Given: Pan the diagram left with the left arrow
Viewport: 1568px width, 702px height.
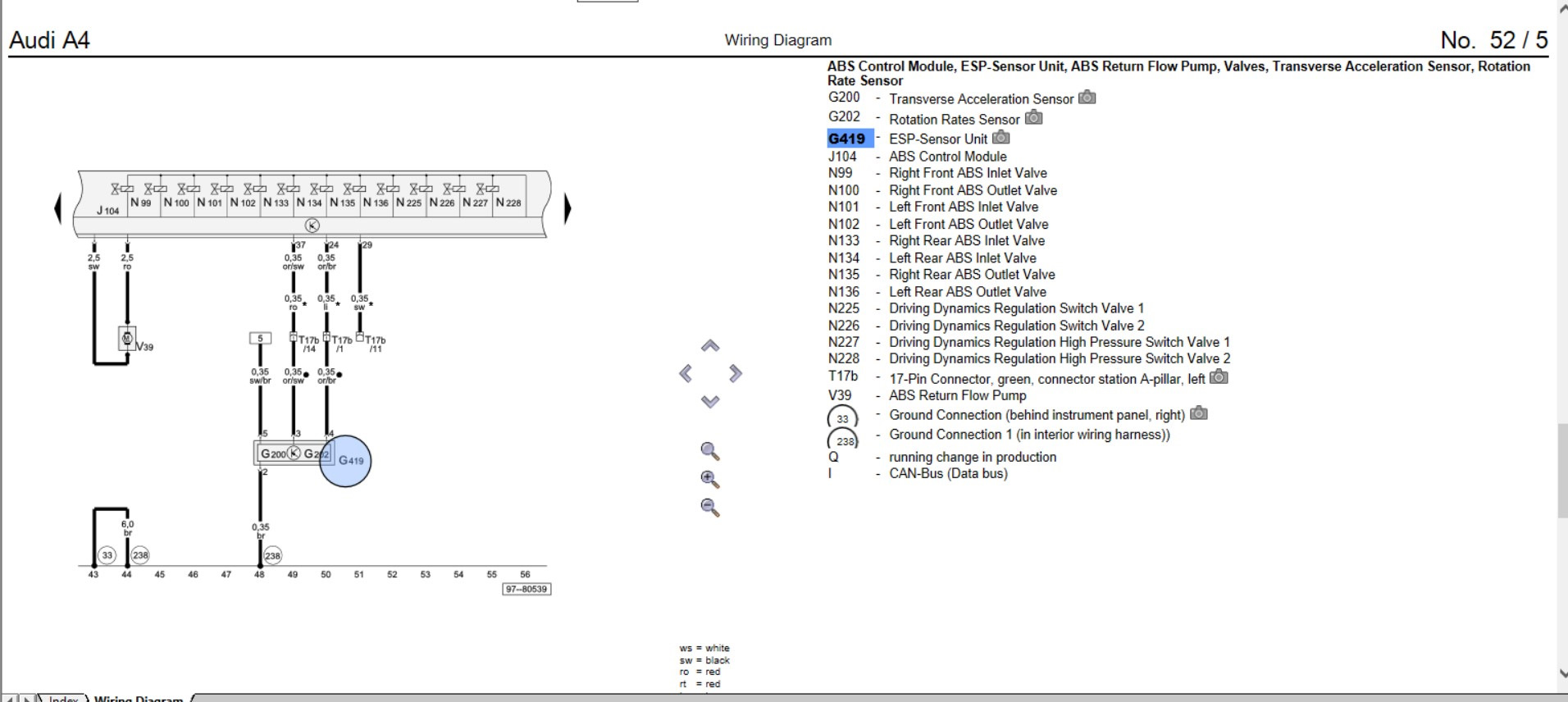Looking at the screenshot, I should 686,374.
